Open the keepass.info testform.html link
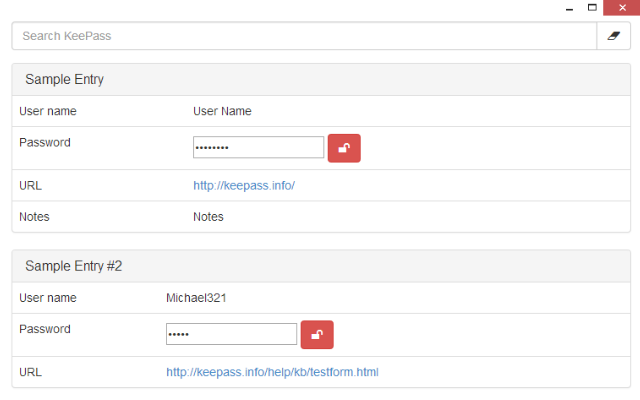 tap(272, 372)
